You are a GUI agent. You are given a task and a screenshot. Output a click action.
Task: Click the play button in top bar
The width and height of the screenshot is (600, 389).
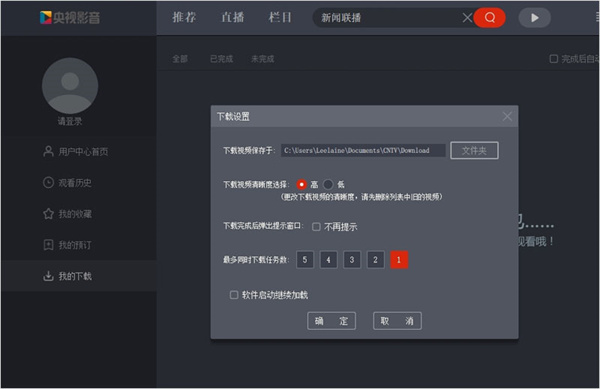click(535, 18)
